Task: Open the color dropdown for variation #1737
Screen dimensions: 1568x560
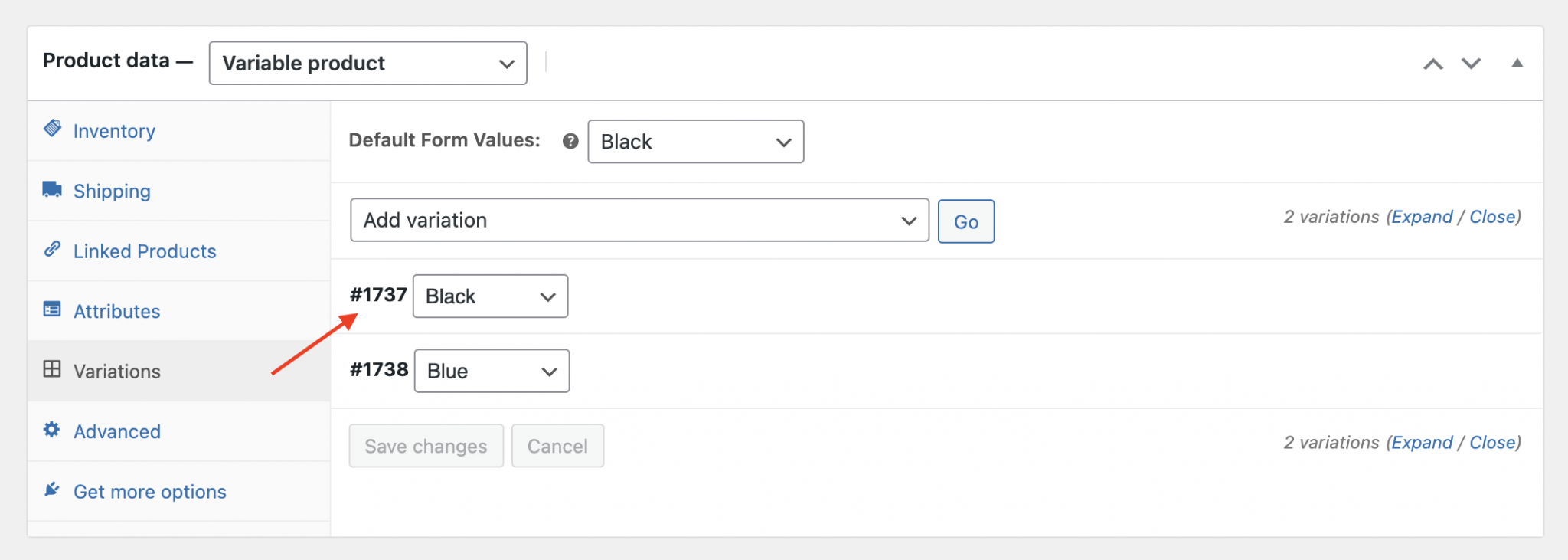Action: [490, 296]
